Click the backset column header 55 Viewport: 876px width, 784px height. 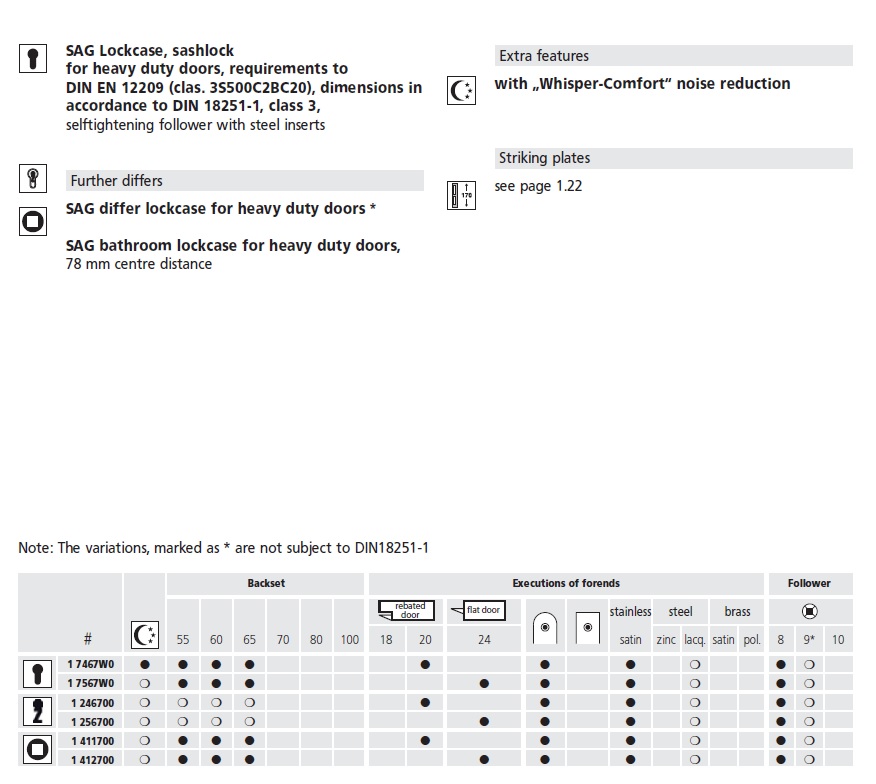tap(183, 640)
